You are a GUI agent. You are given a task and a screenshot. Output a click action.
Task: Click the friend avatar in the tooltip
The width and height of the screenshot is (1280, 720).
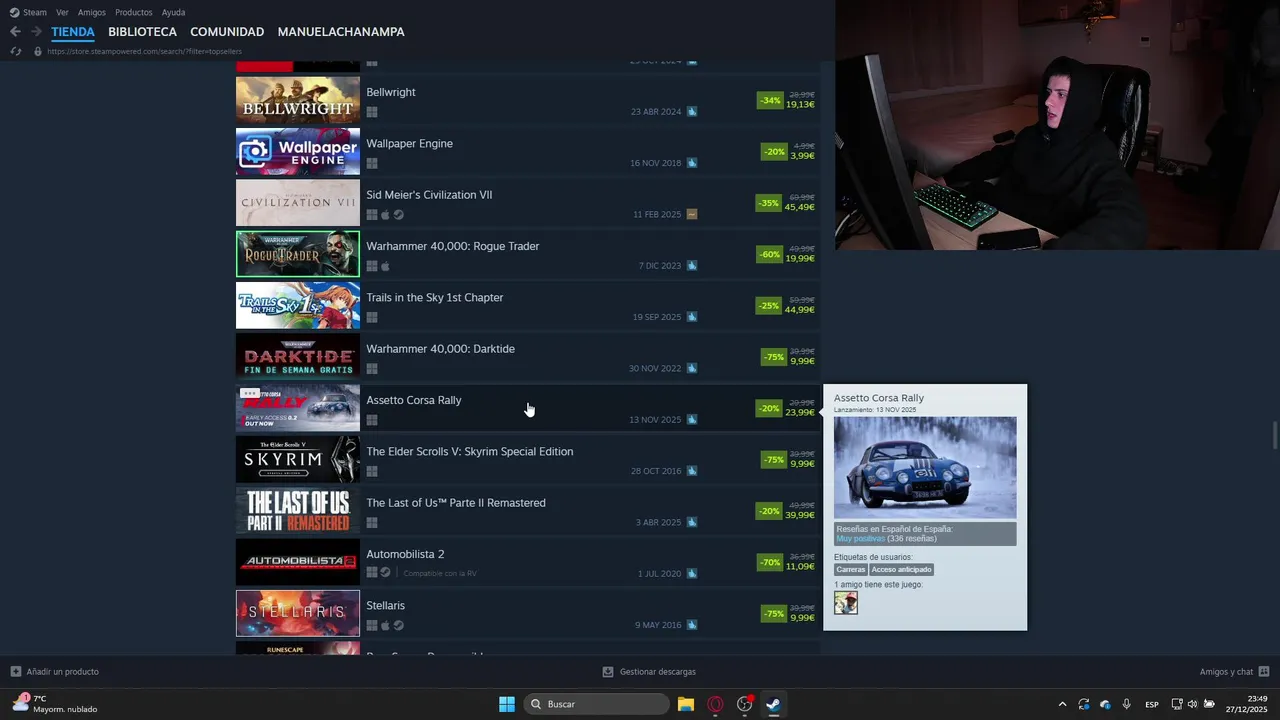846,603
